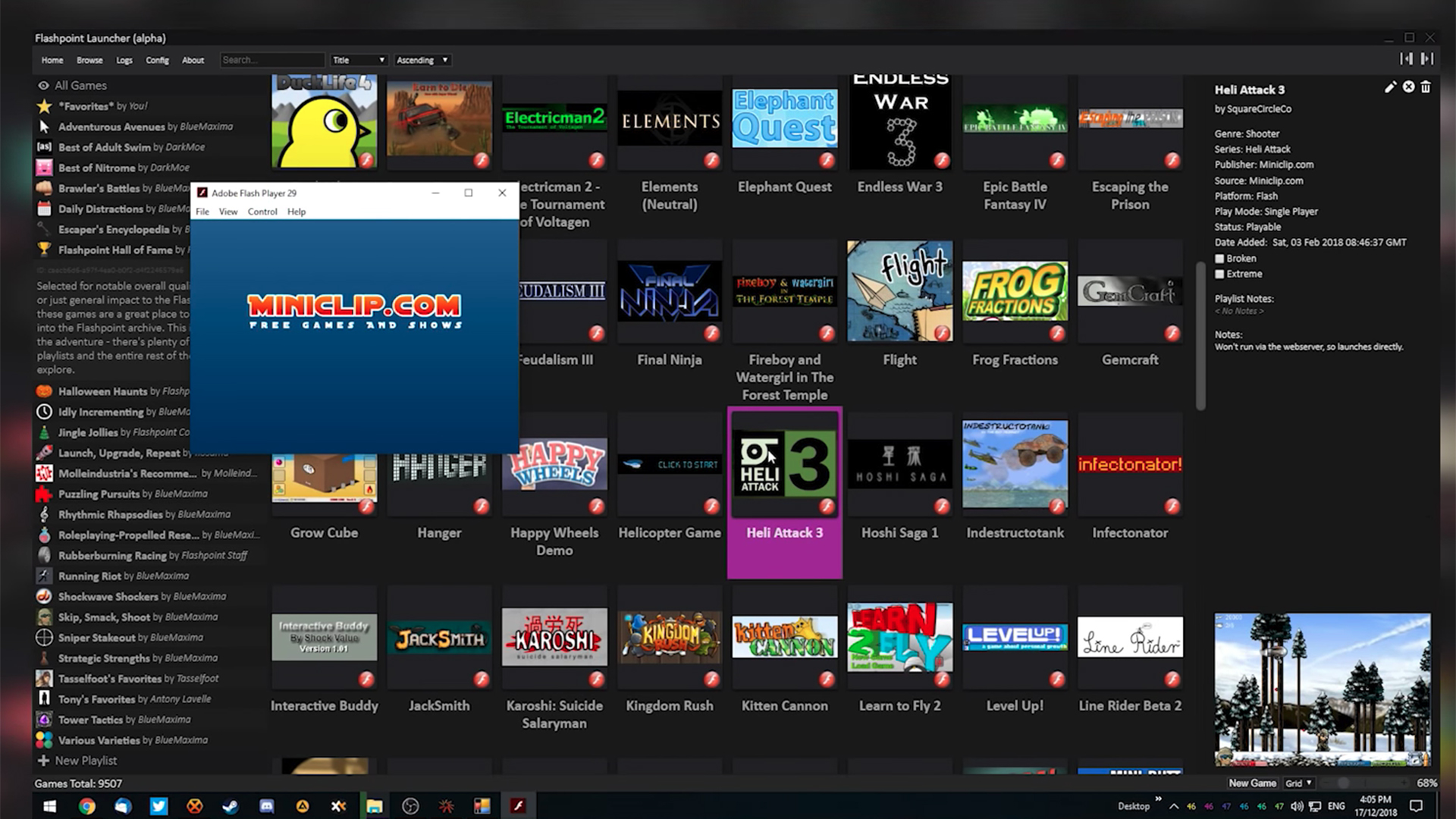Open the Flashpoint Hall of Fame trophy playlist
This screenshot has width=1456, height=819.
click(45, 249)
